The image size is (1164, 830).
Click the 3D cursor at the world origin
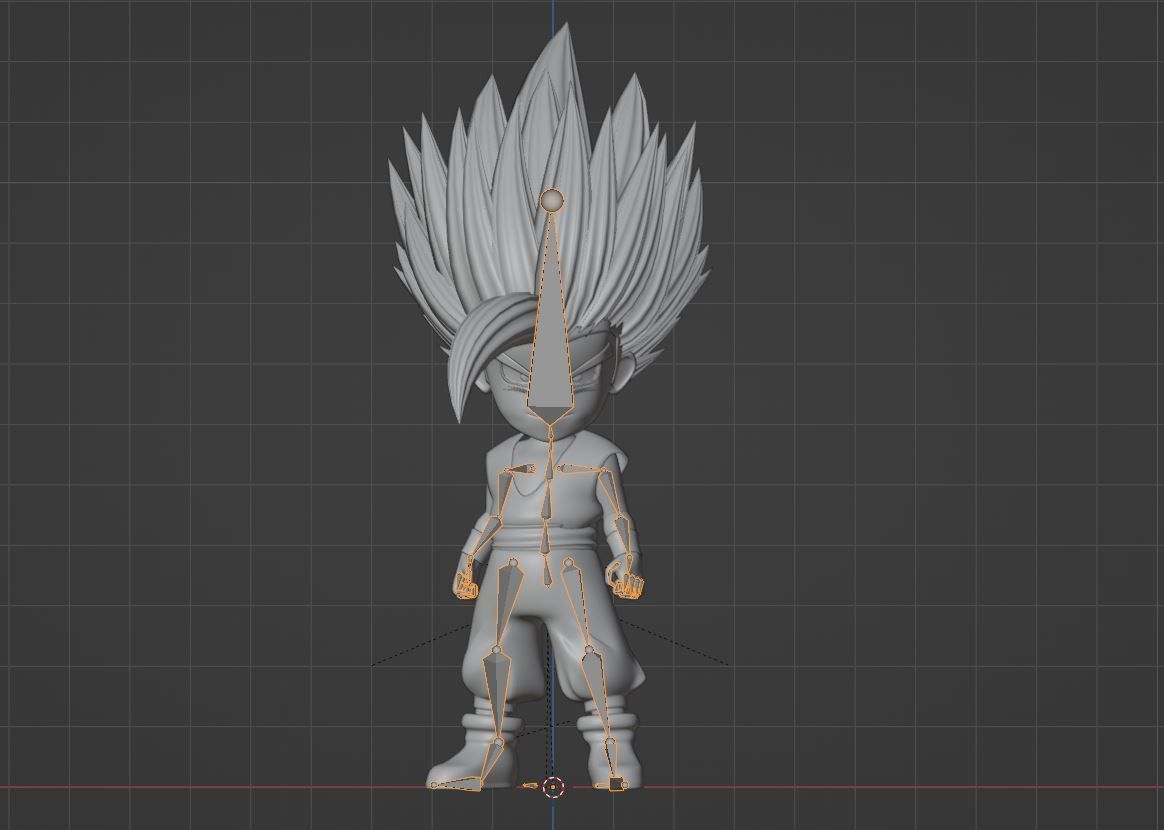pos(553,788)
